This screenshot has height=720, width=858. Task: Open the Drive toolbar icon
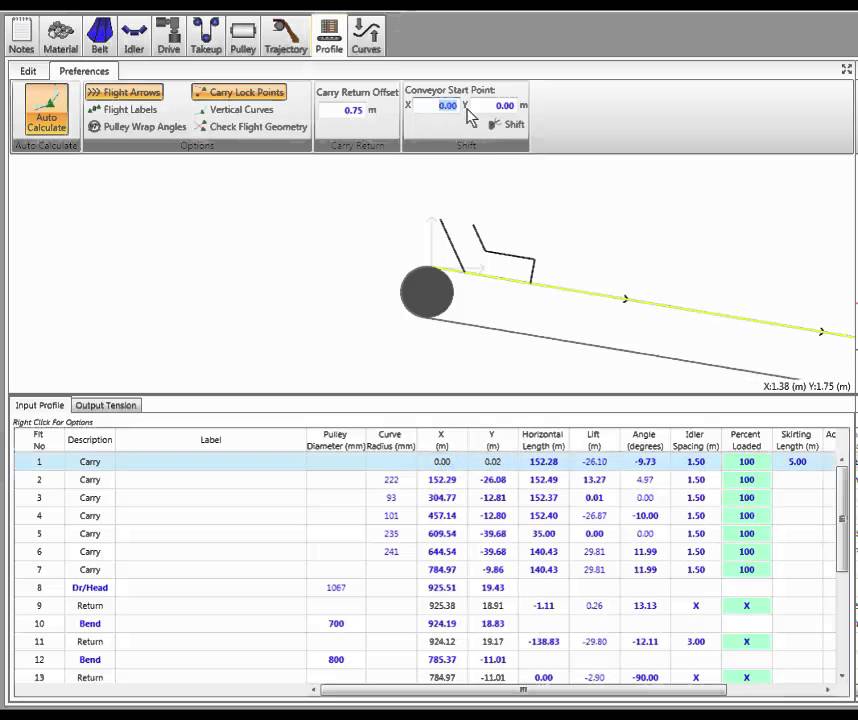click(169, 36)
